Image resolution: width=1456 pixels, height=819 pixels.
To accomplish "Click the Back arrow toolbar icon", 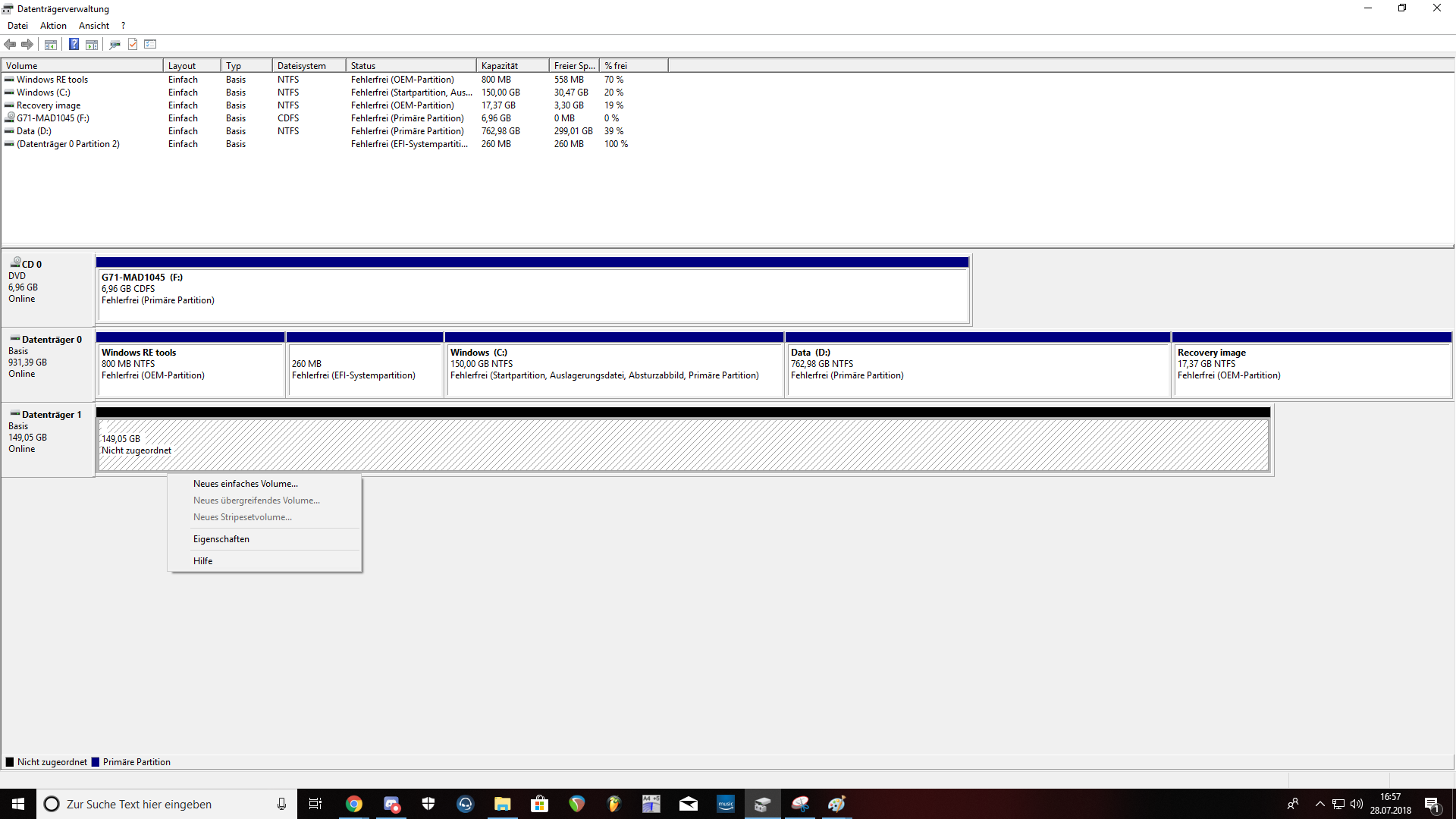I will pyautogui.click(x=10, y=44).
